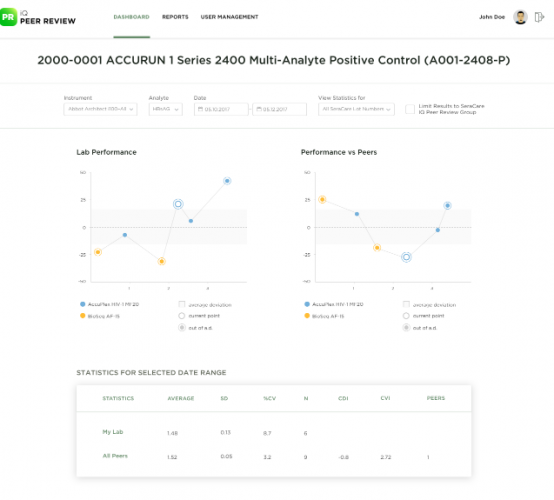Click the Statistics for Selected Date Range heading

[151, 372]
